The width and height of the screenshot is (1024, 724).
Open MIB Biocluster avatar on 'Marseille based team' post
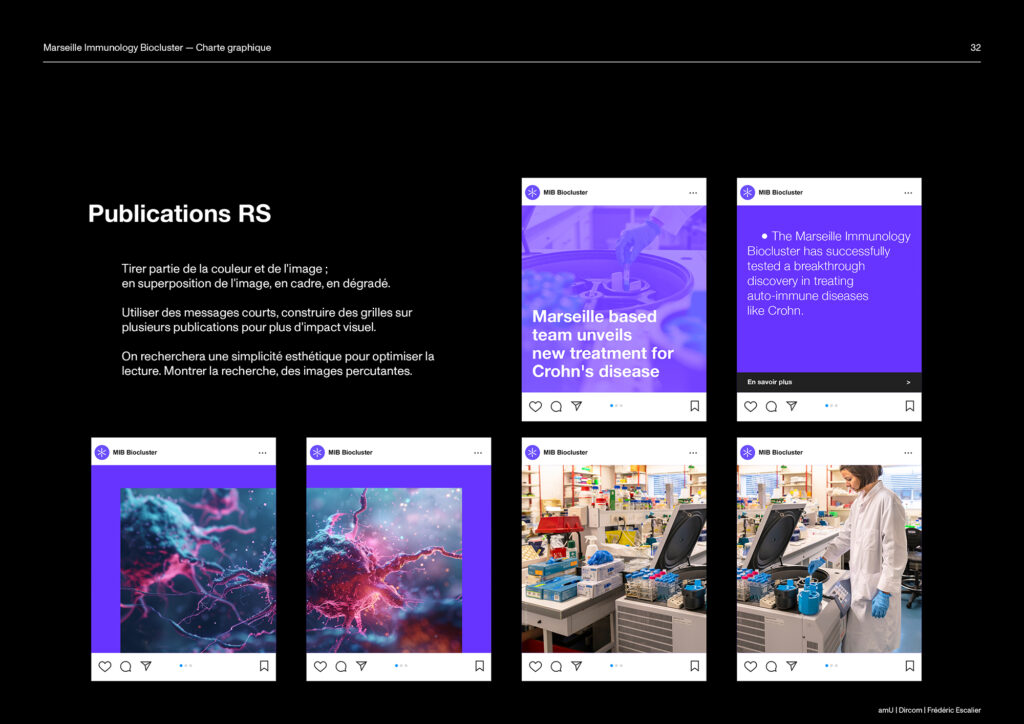(532, 192)
